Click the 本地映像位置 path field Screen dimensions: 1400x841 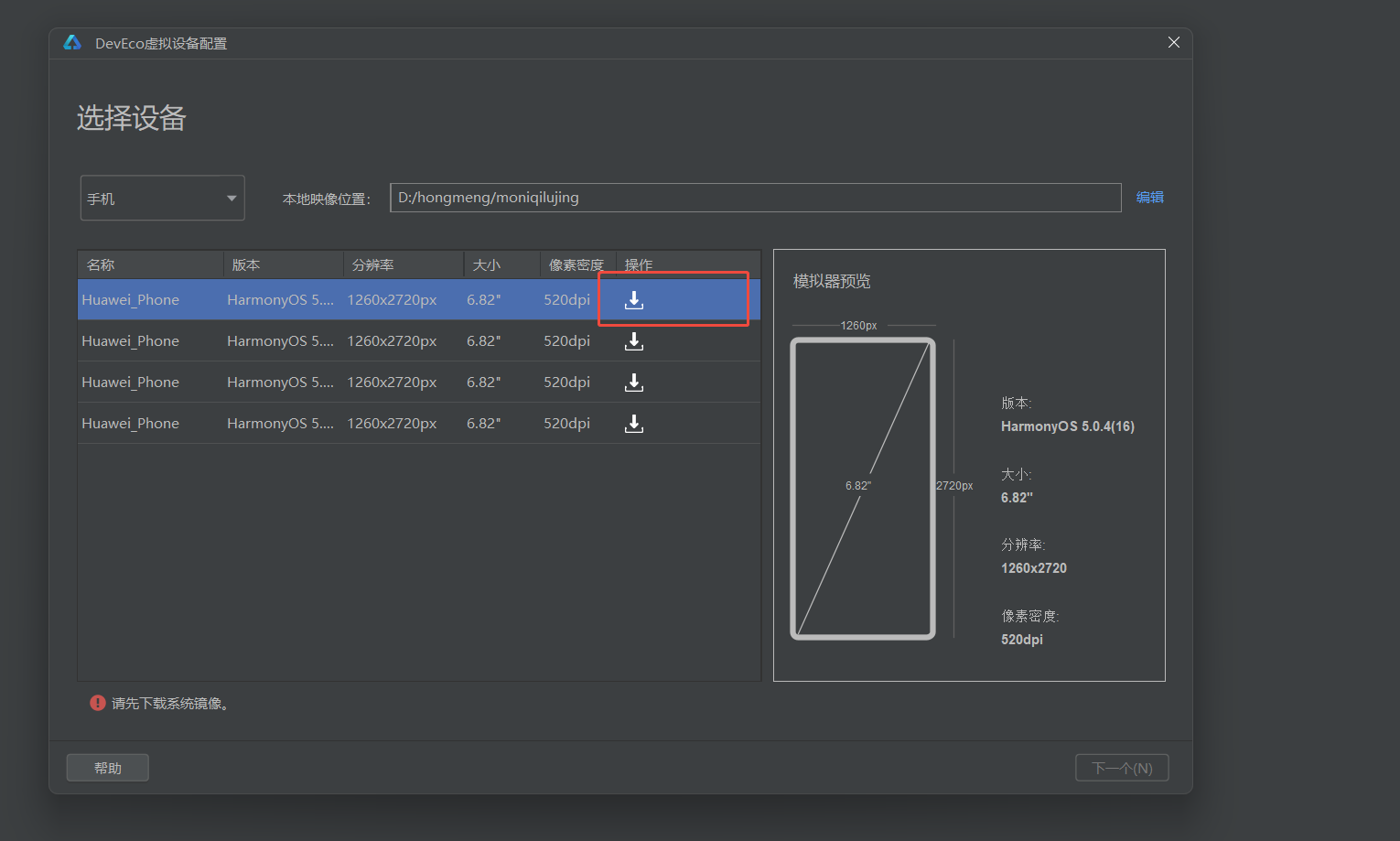pos(756,198)
